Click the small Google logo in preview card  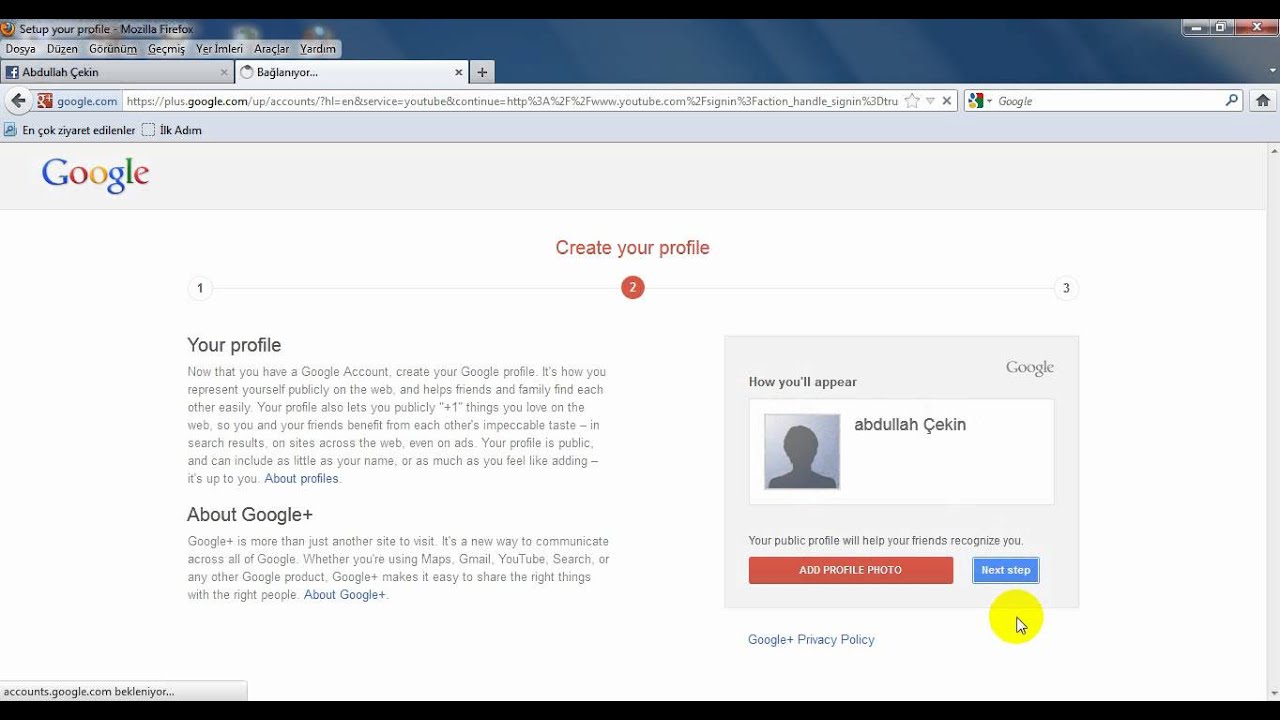(x=1030, y=368)
